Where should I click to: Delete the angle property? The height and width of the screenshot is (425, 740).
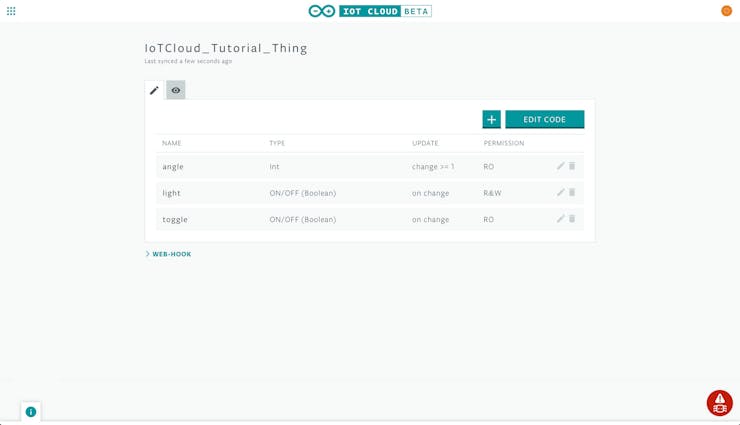tap(572, 166)
